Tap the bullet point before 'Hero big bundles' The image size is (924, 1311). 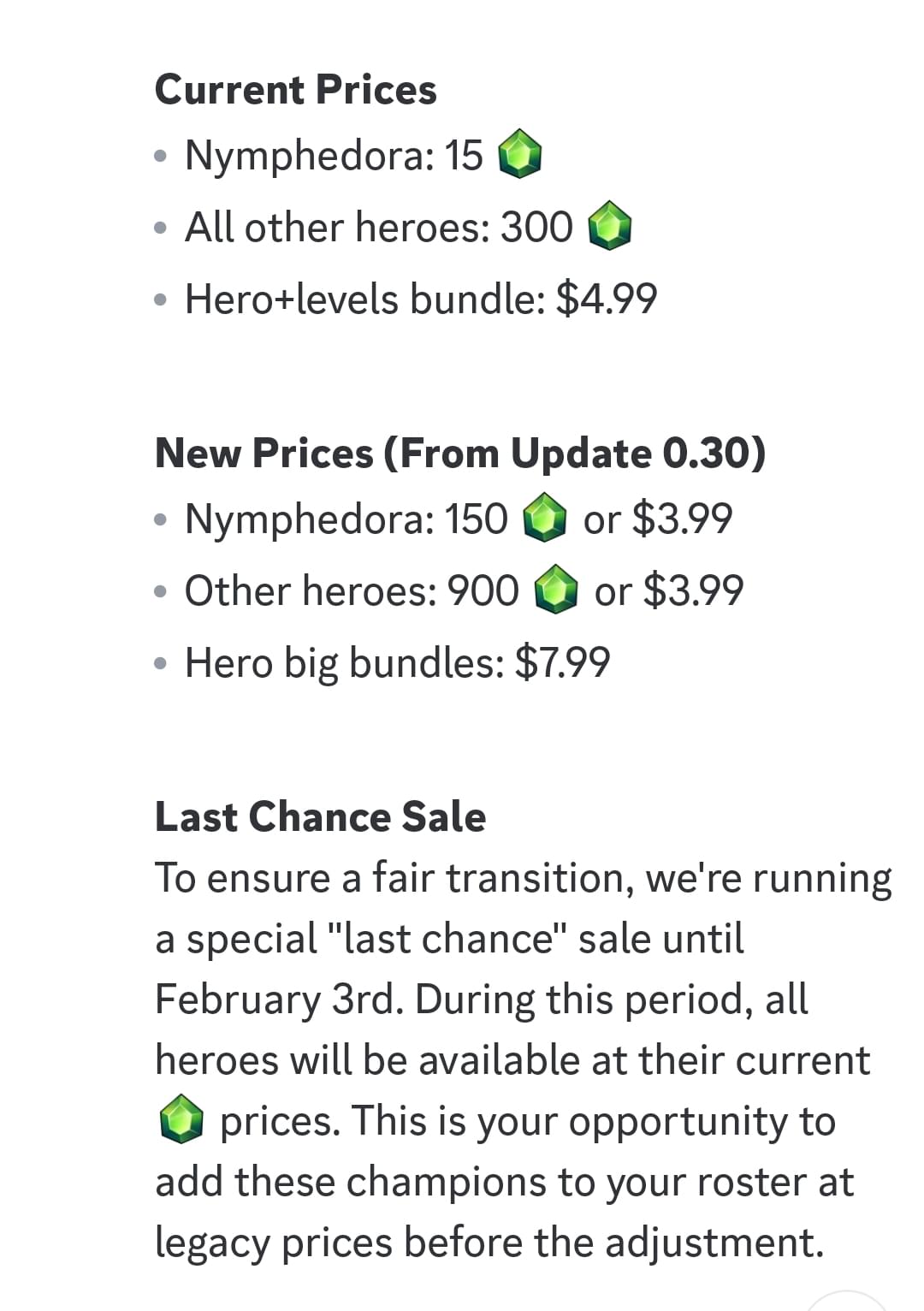point(160,664)
